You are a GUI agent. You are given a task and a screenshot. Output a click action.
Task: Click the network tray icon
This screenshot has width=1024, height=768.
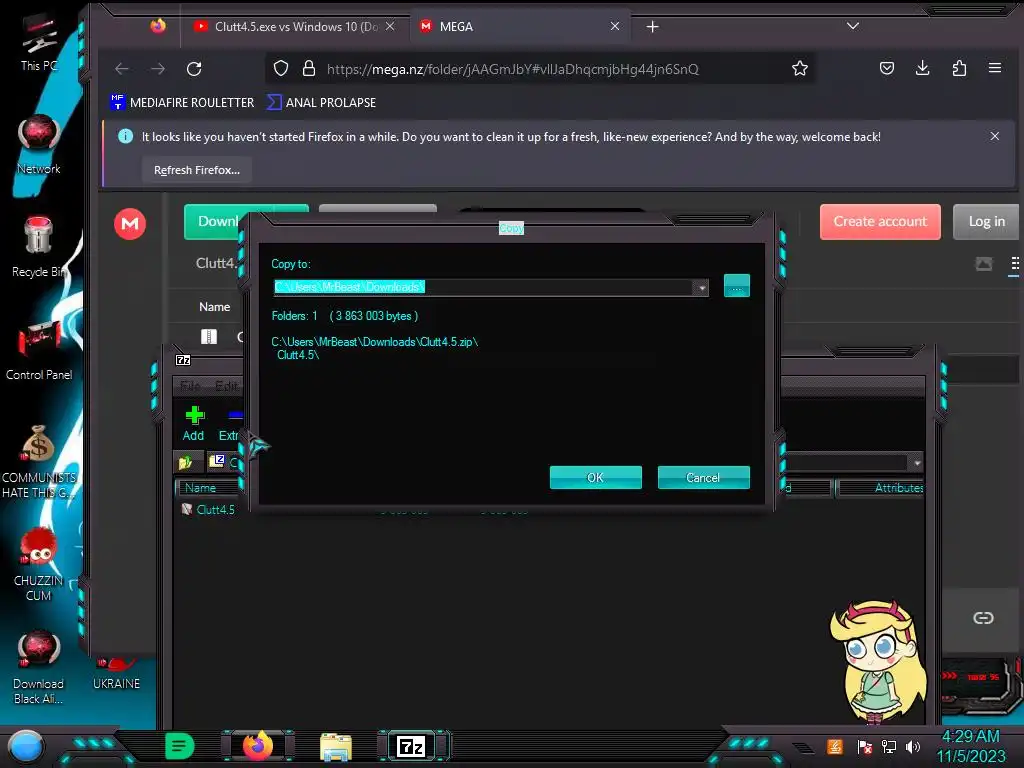coord(889,746)
